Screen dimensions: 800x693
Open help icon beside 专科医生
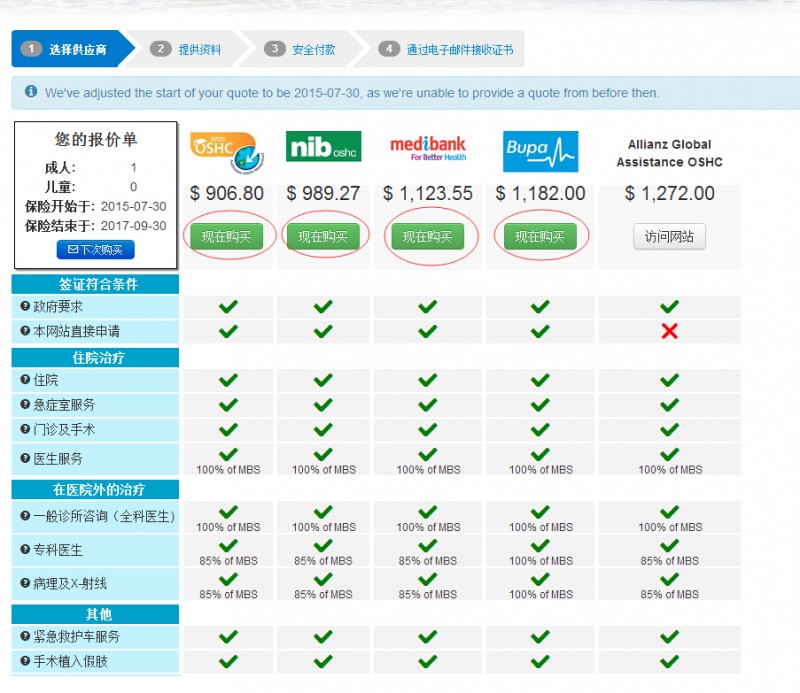click(x=25, y=550)
